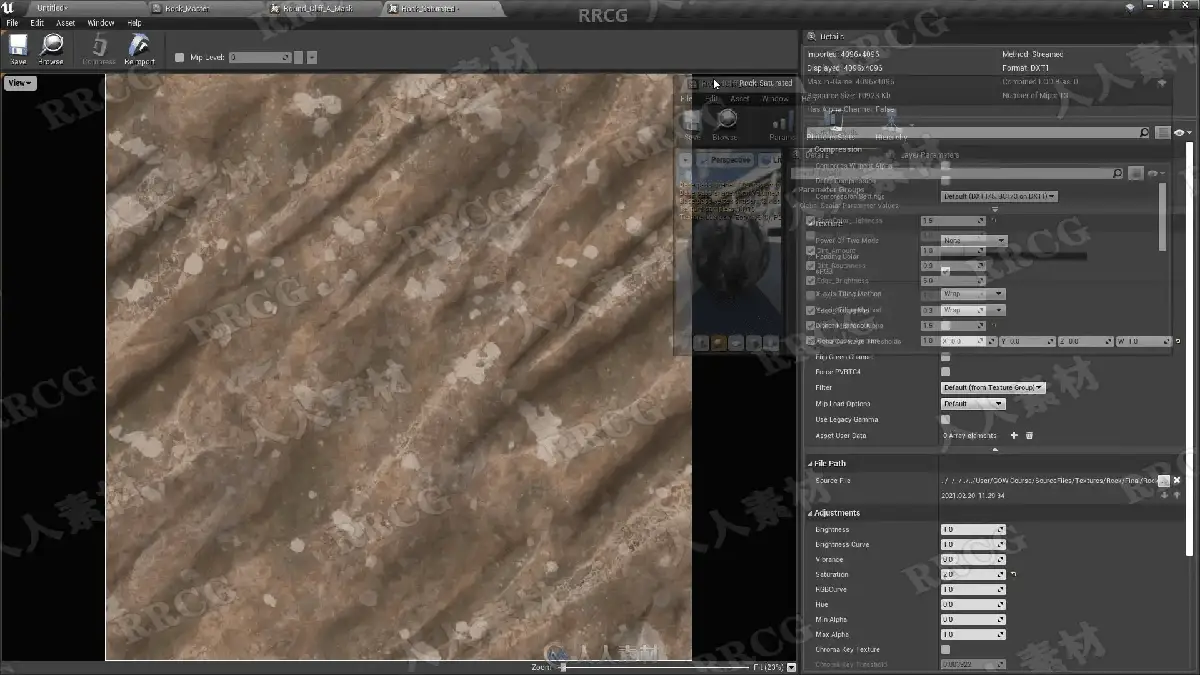The height and width of the screenshot is (675, 1200).
Task: Click the Min Alpha value field
Action: coord(973,620)
